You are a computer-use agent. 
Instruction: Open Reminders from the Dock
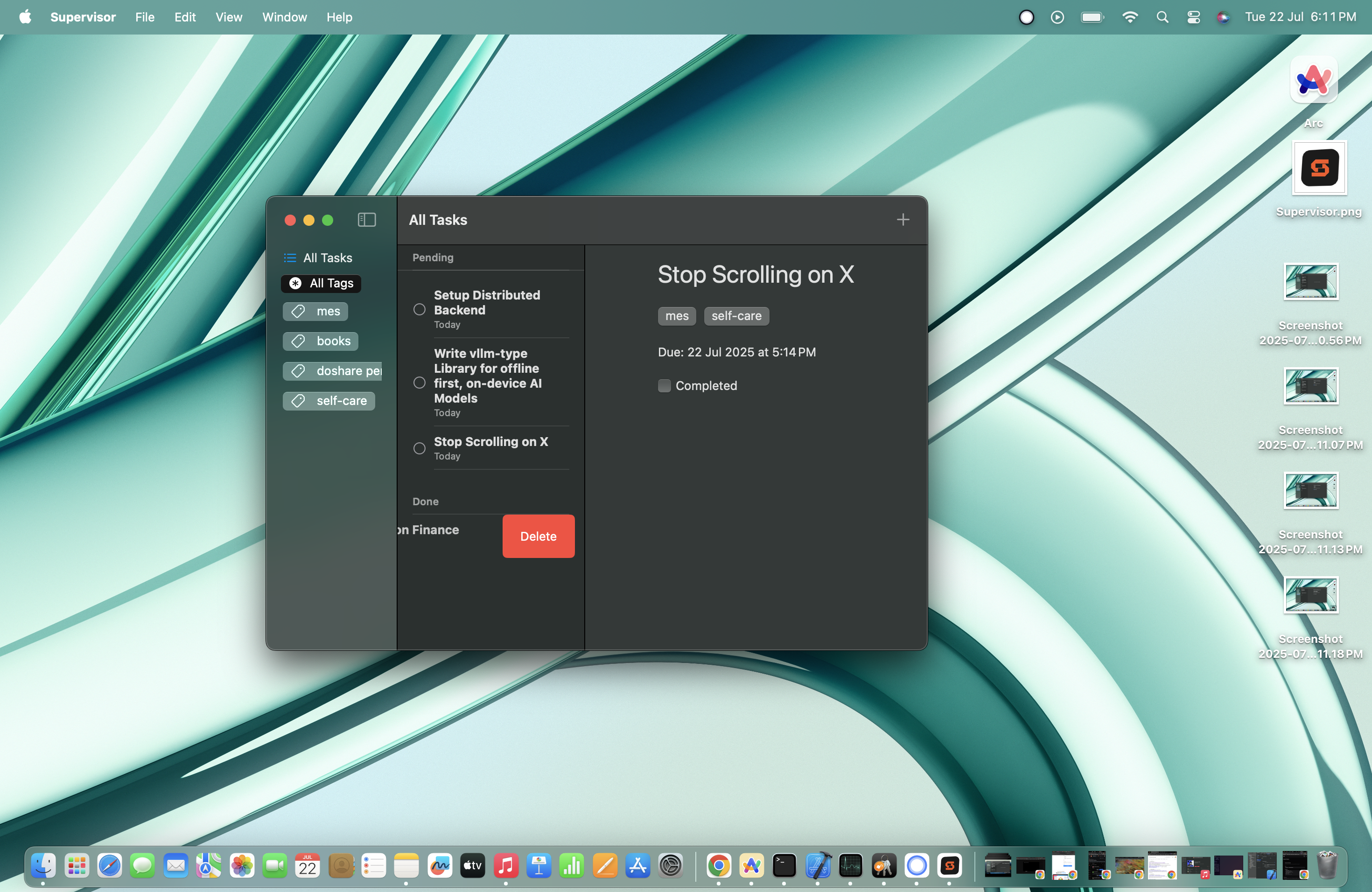pos(373,865)
